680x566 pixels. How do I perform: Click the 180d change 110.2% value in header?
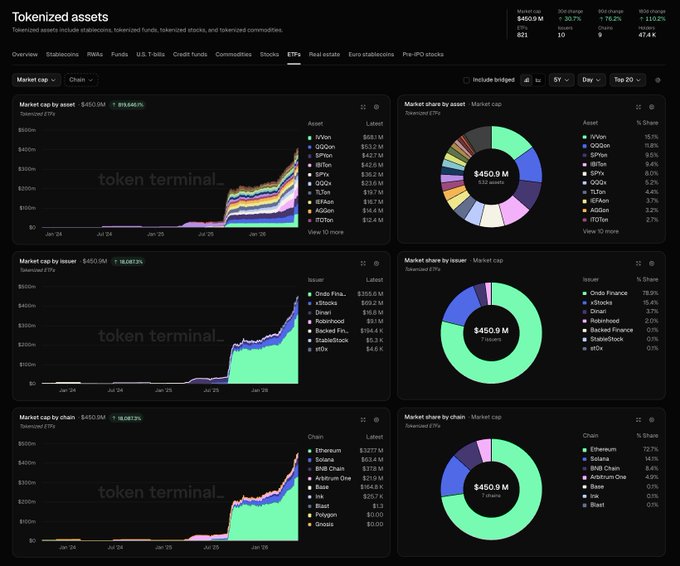(x=652, y=19)
